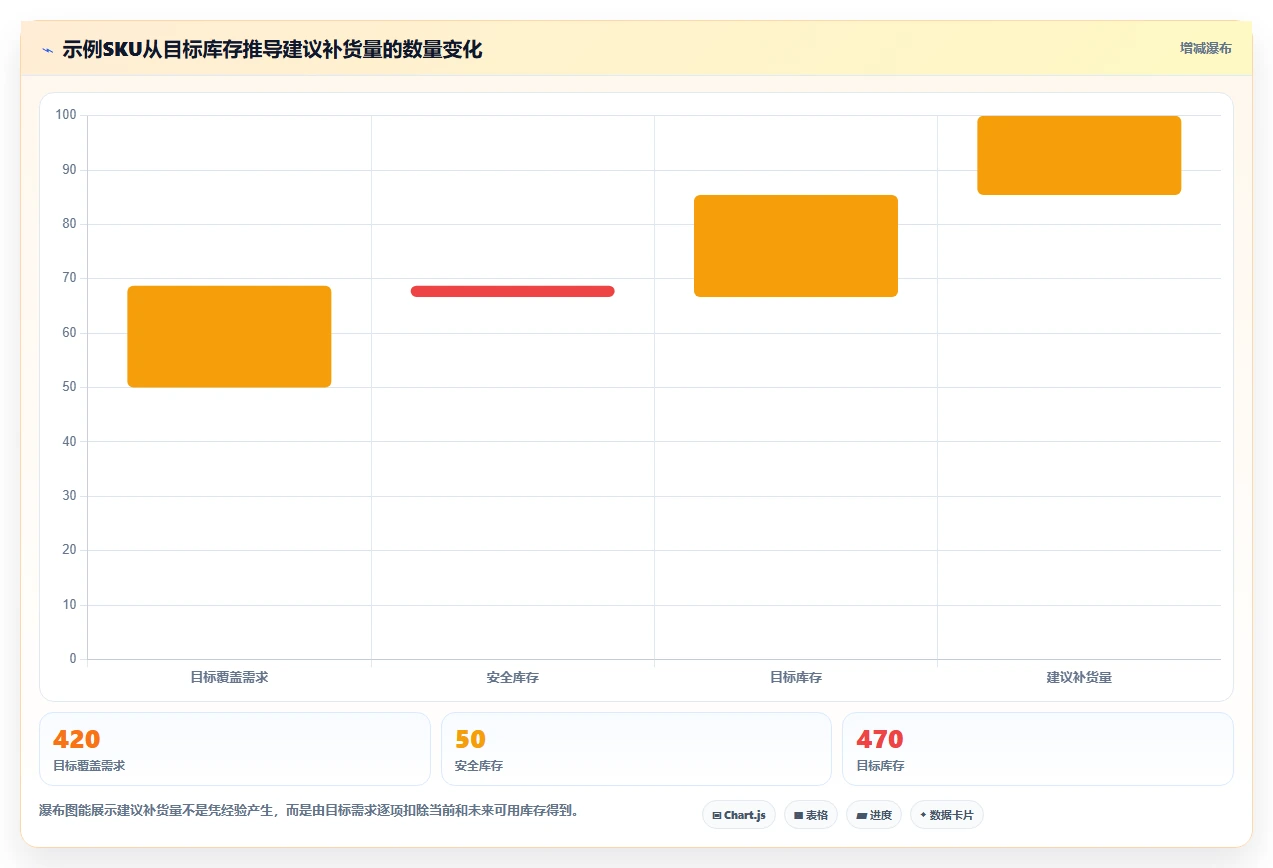Screen dimensions: 1273x868
Task: Select the 表格 tag chip
Action: [810, 815]
